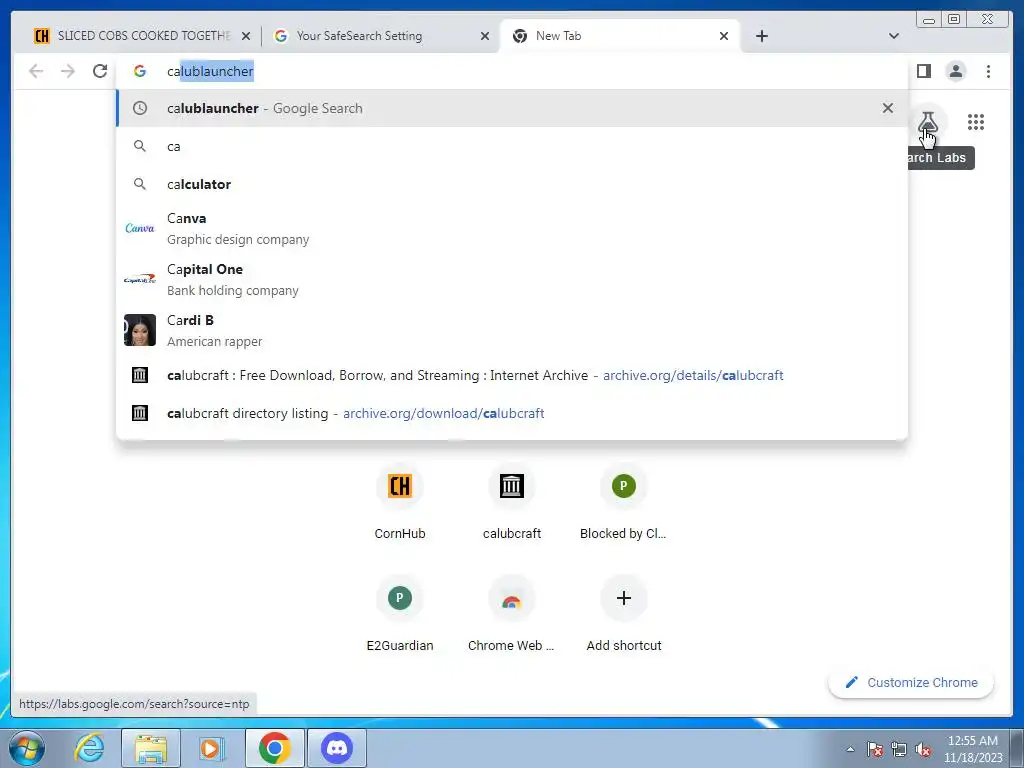Open calubcraft Internet Archive details suggestion
Screen dimensions: 1024x768
pyautogui.click(x=512, y=376)
